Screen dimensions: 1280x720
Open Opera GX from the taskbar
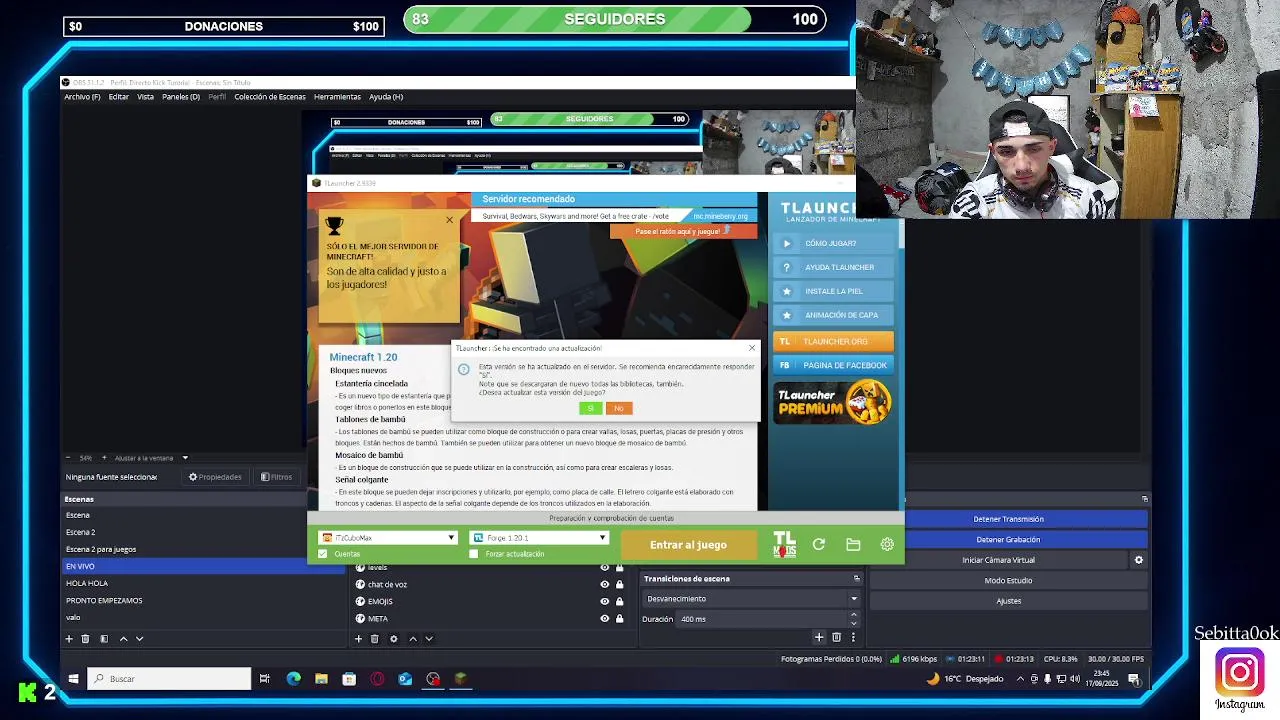(377, 679)
